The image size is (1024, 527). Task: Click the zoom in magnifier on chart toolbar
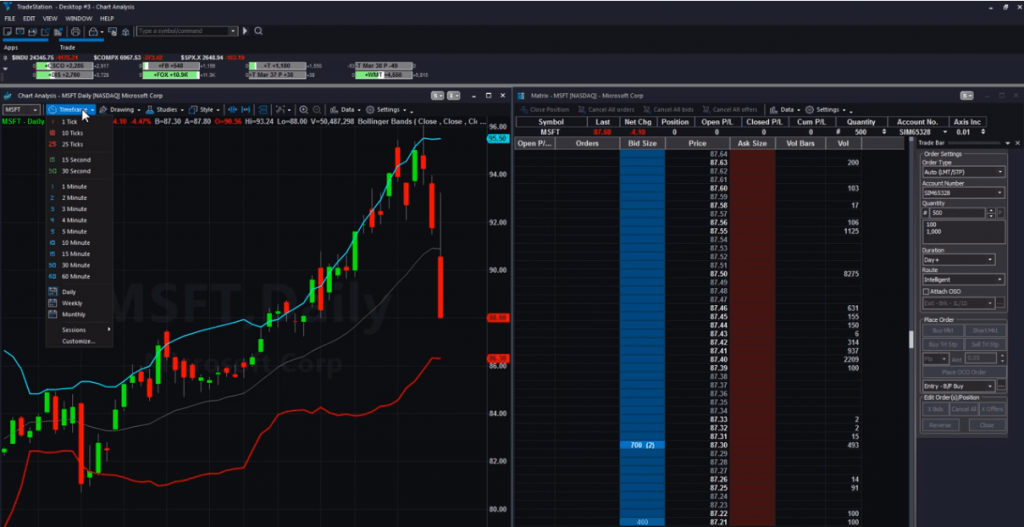(x=304, y=110)
